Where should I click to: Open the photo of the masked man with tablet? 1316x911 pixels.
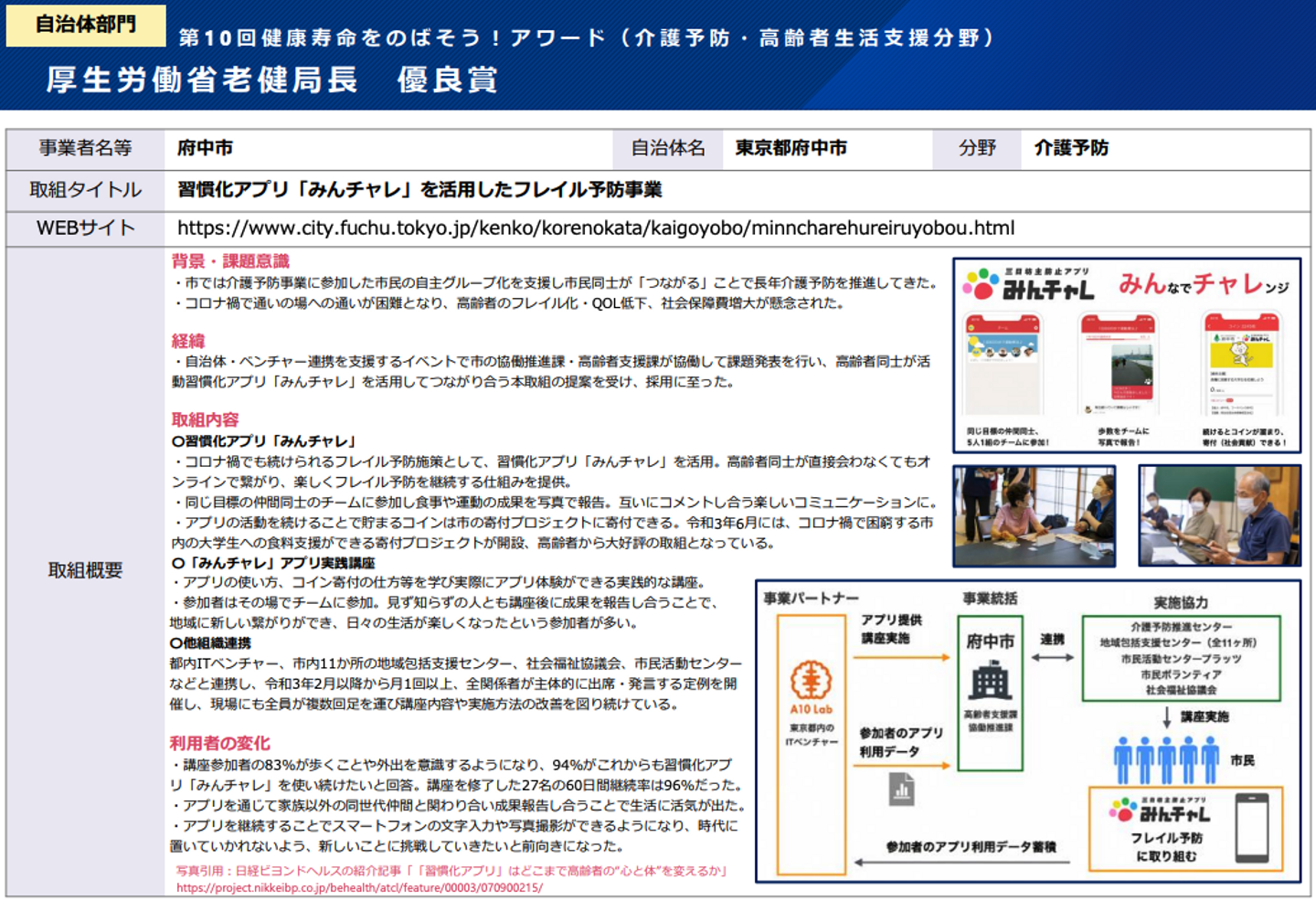tap(1219, 516)
